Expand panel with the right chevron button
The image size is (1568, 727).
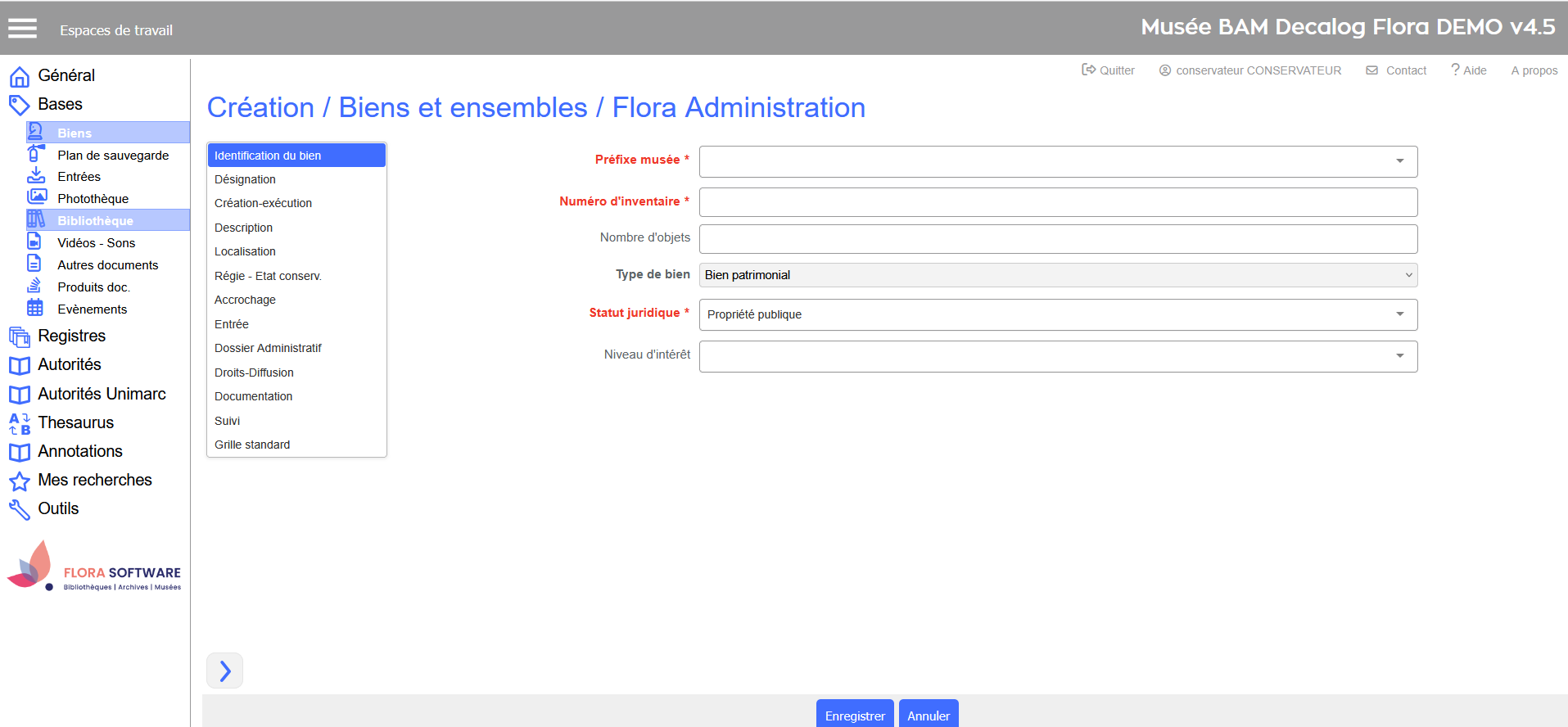(x=225, y=671)
